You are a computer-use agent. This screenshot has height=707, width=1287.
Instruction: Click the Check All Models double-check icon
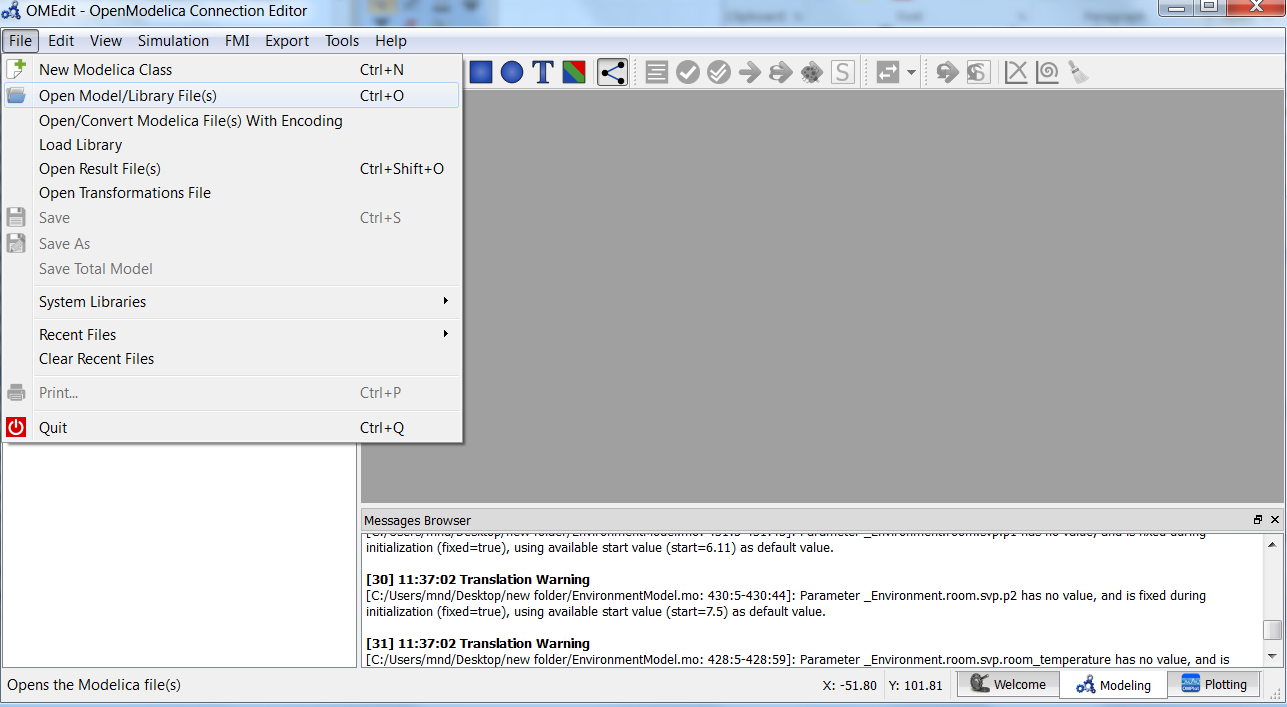(718, 72)
